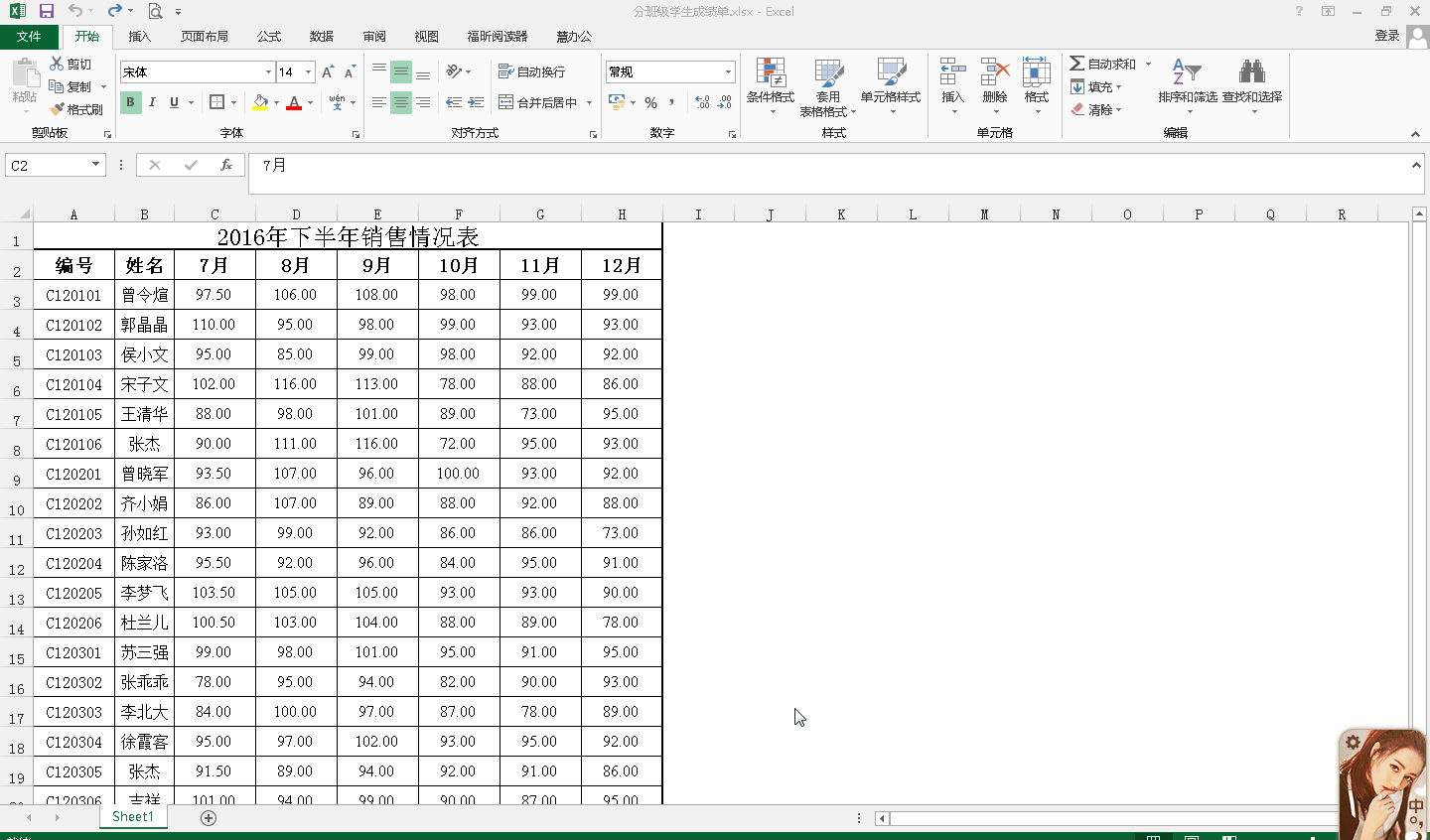1430x840 pixels.
Task: Undo the last action
Action: tap(75, 11)
